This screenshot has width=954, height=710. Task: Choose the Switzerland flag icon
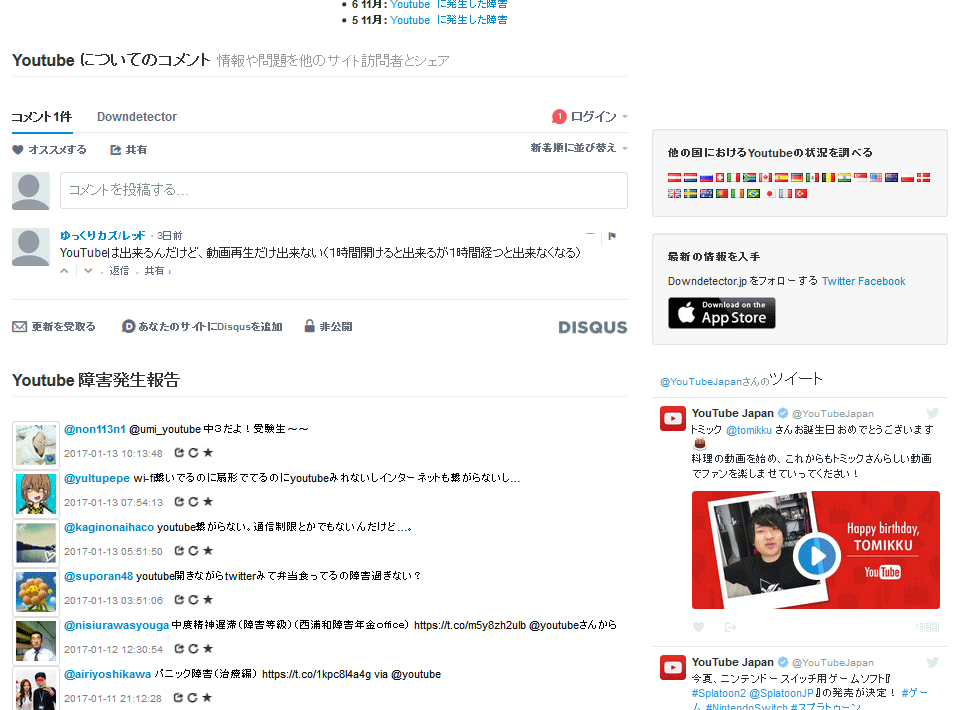tap(720, 178)
